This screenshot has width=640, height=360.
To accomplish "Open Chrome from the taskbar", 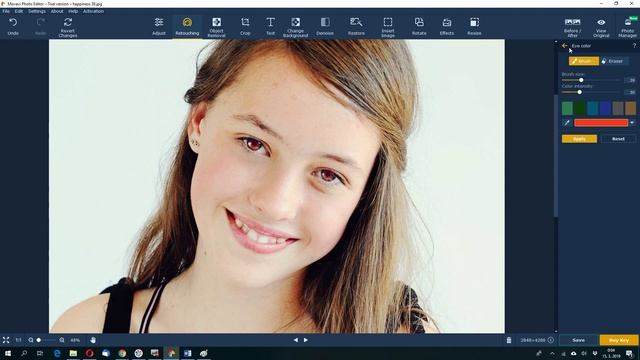I will [x=122, y=353].
